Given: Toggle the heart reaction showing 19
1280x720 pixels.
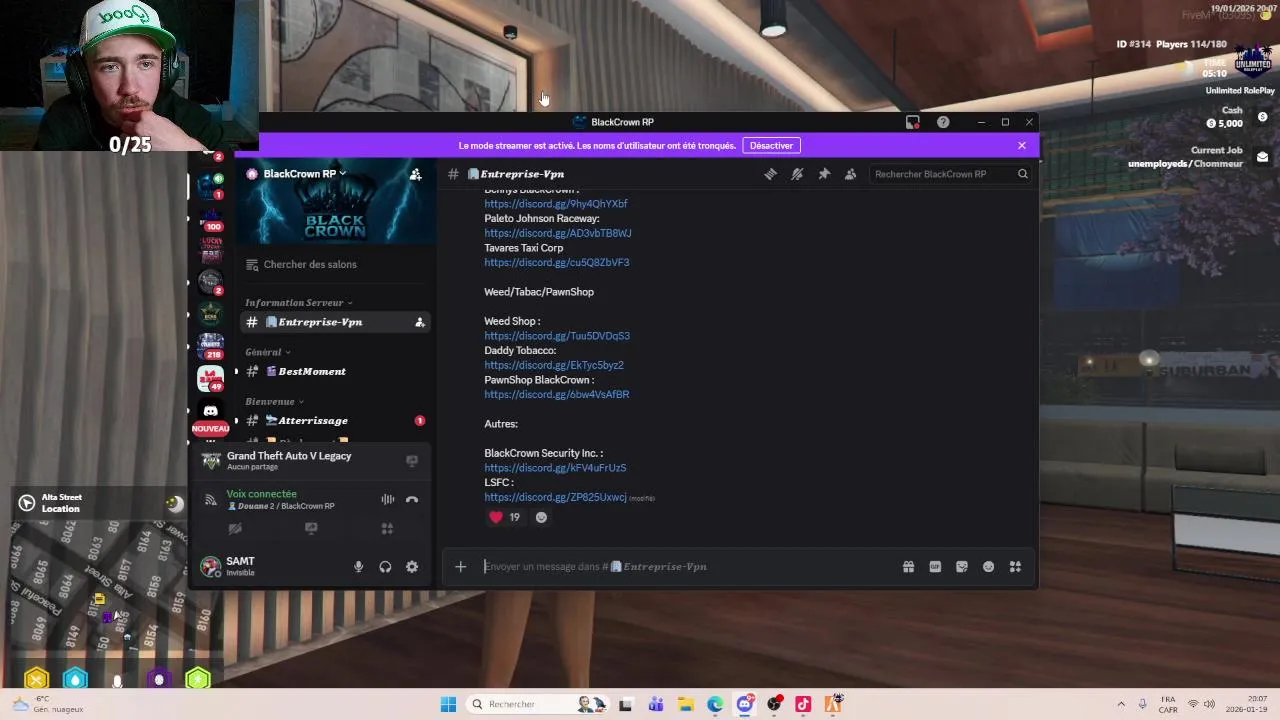Looking at the screenshot, I should (505, 517).
